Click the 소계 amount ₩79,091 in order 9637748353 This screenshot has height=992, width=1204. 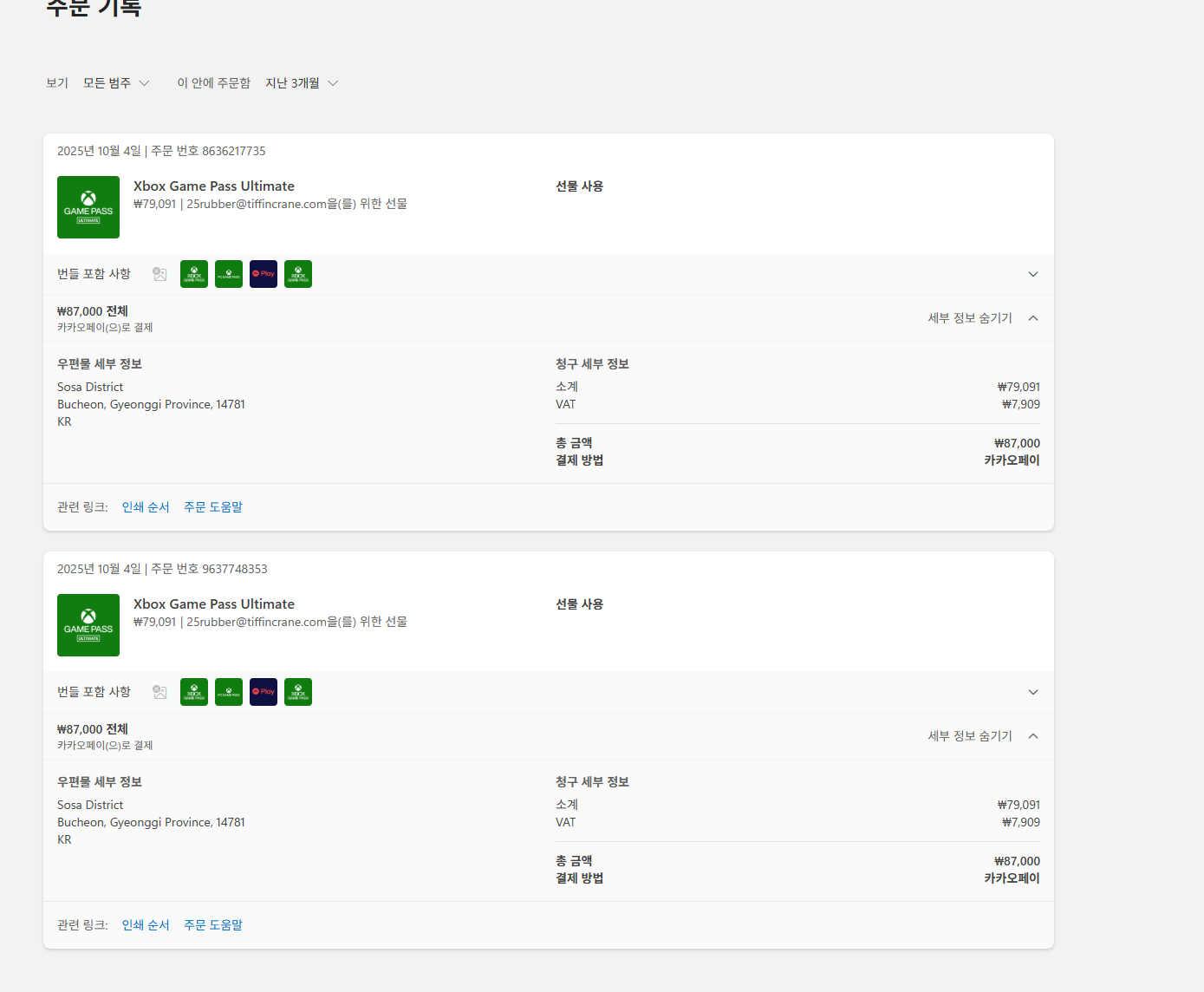(x=1019, y=806)
